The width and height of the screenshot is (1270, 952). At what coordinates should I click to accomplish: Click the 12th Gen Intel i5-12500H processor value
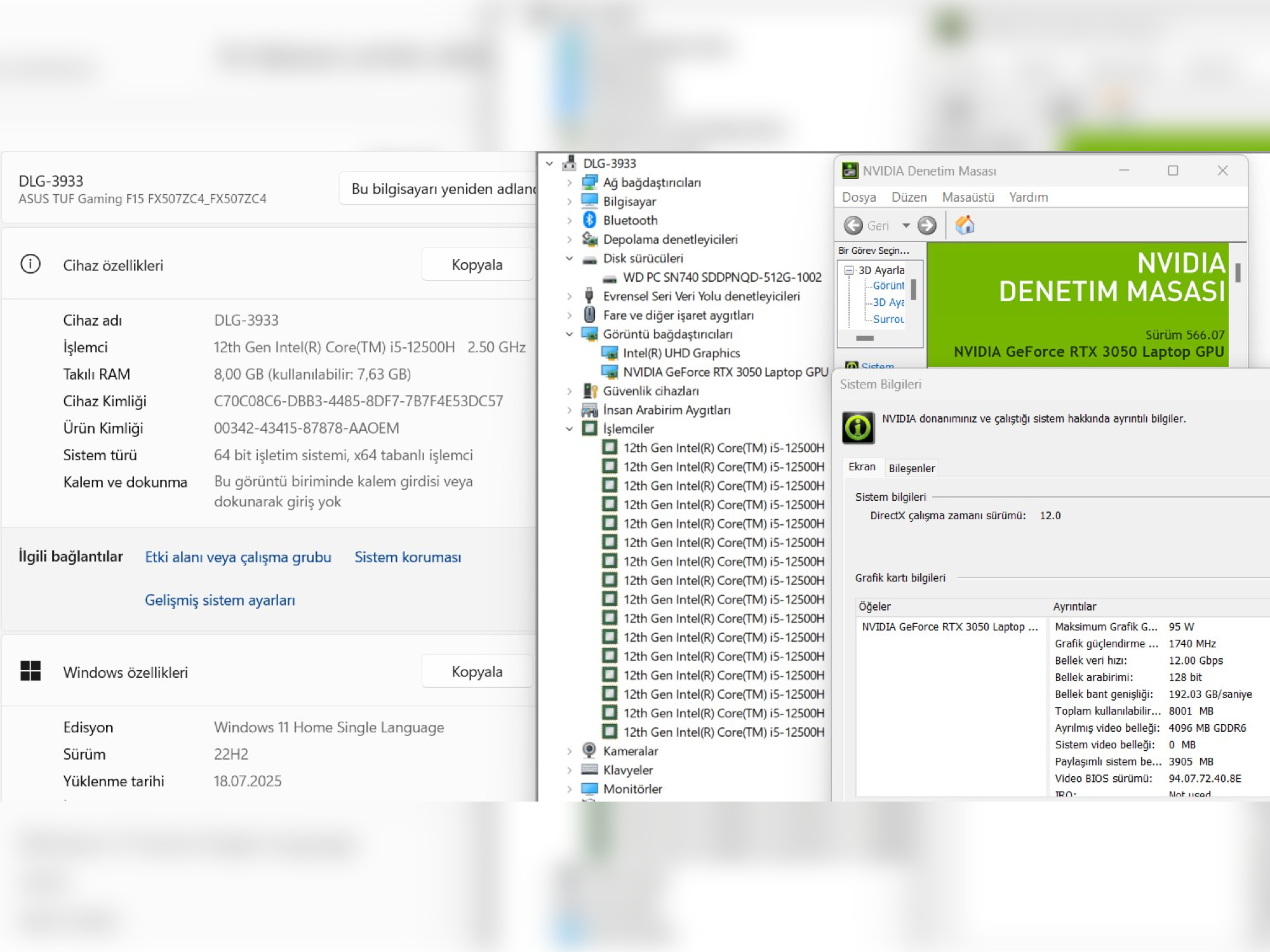(370, 347)
